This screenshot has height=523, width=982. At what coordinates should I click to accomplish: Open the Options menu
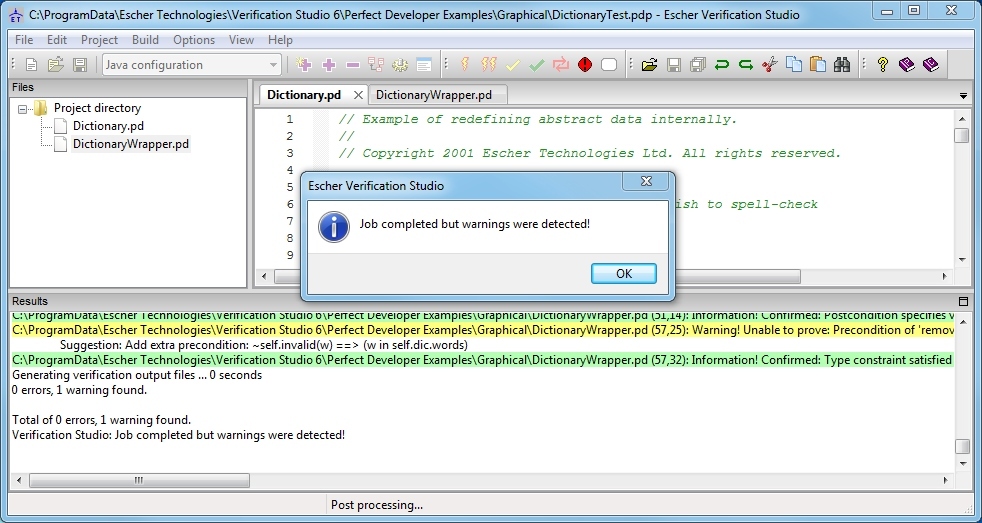point(194,39)
